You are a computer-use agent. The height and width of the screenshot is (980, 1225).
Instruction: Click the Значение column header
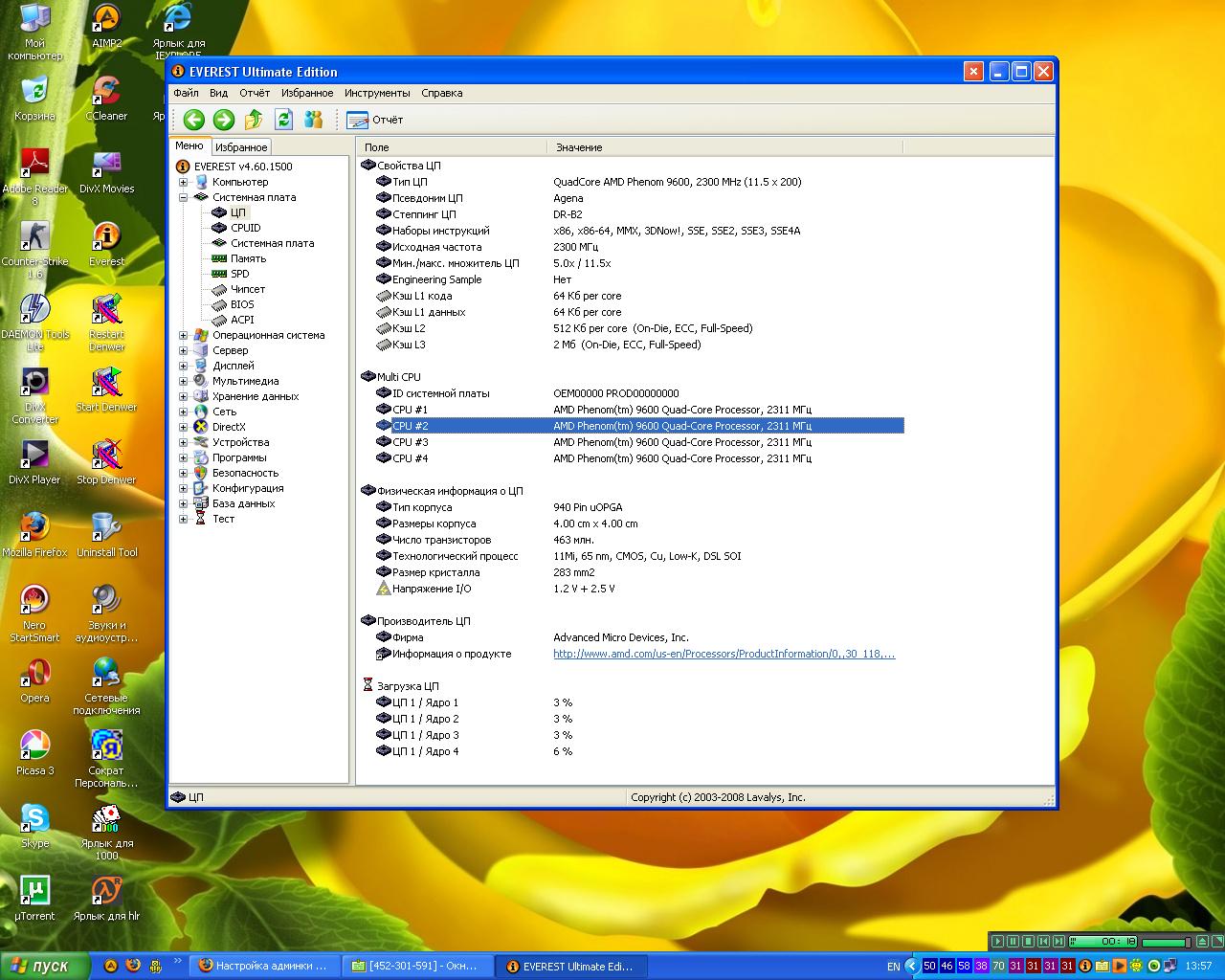[724, 147]
